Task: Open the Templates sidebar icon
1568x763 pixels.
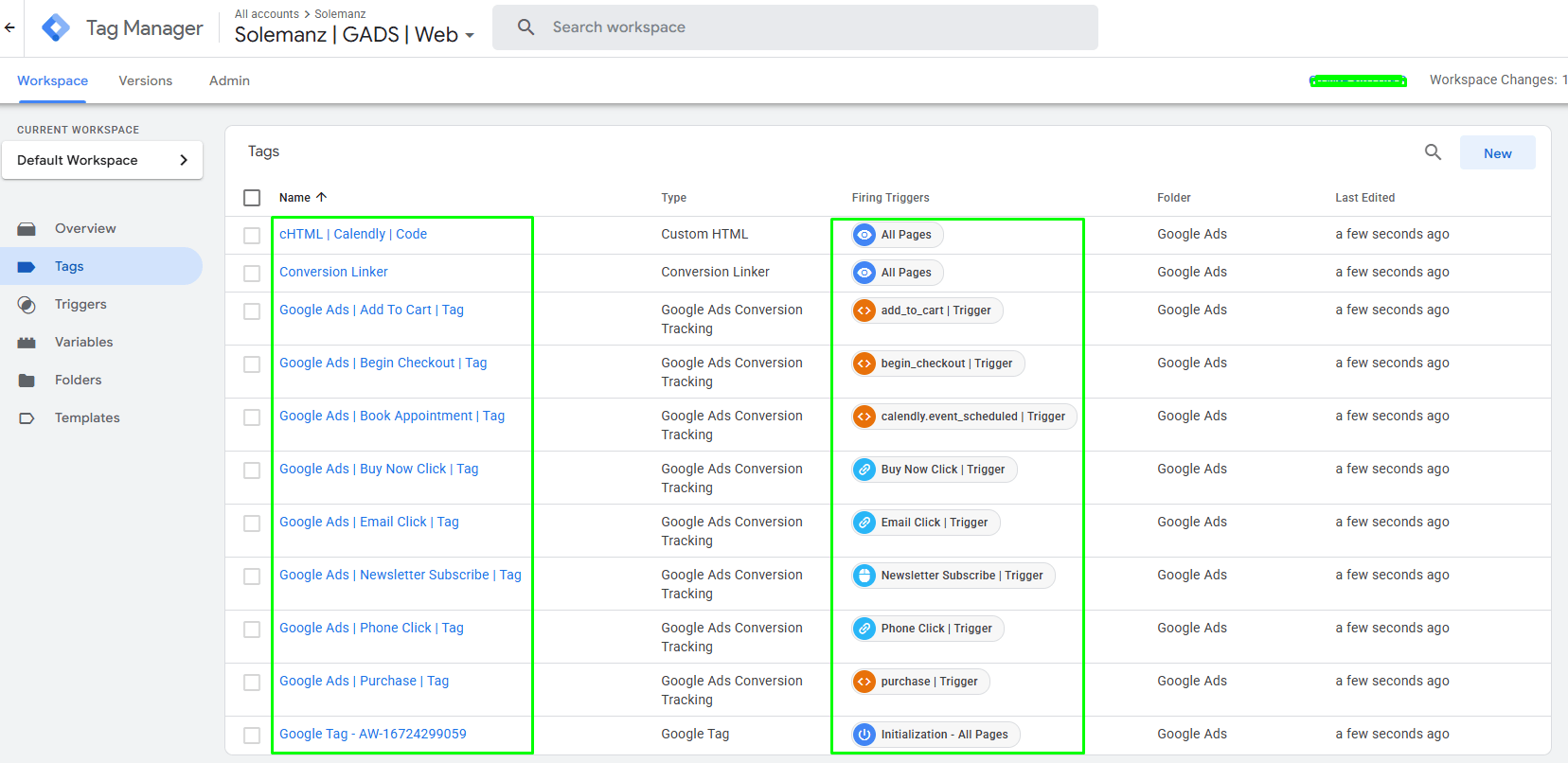Action: [x=27, y=418]
